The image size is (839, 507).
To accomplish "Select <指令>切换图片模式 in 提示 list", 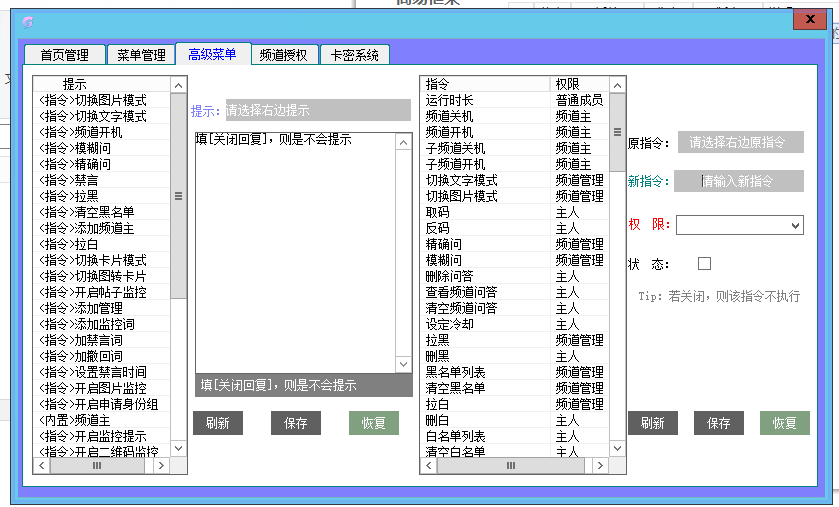I will pos(102,100).
